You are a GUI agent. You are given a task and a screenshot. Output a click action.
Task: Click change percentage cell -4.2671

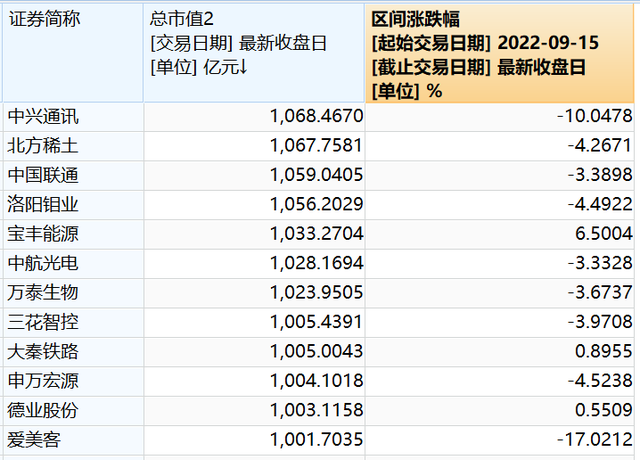click(x=500, y=146)
